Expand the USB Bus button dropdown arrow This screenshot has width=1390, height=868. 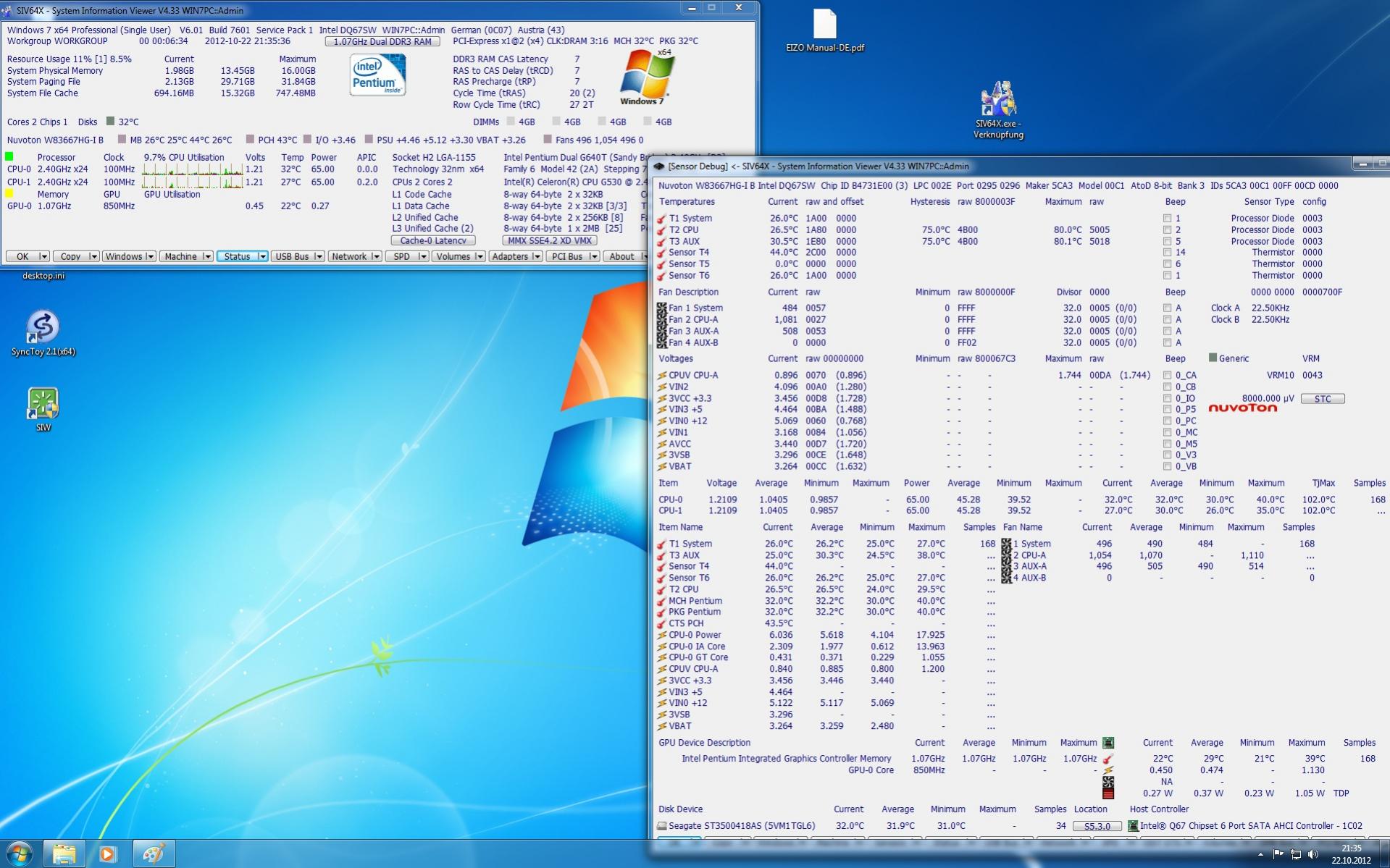(319, 257)
